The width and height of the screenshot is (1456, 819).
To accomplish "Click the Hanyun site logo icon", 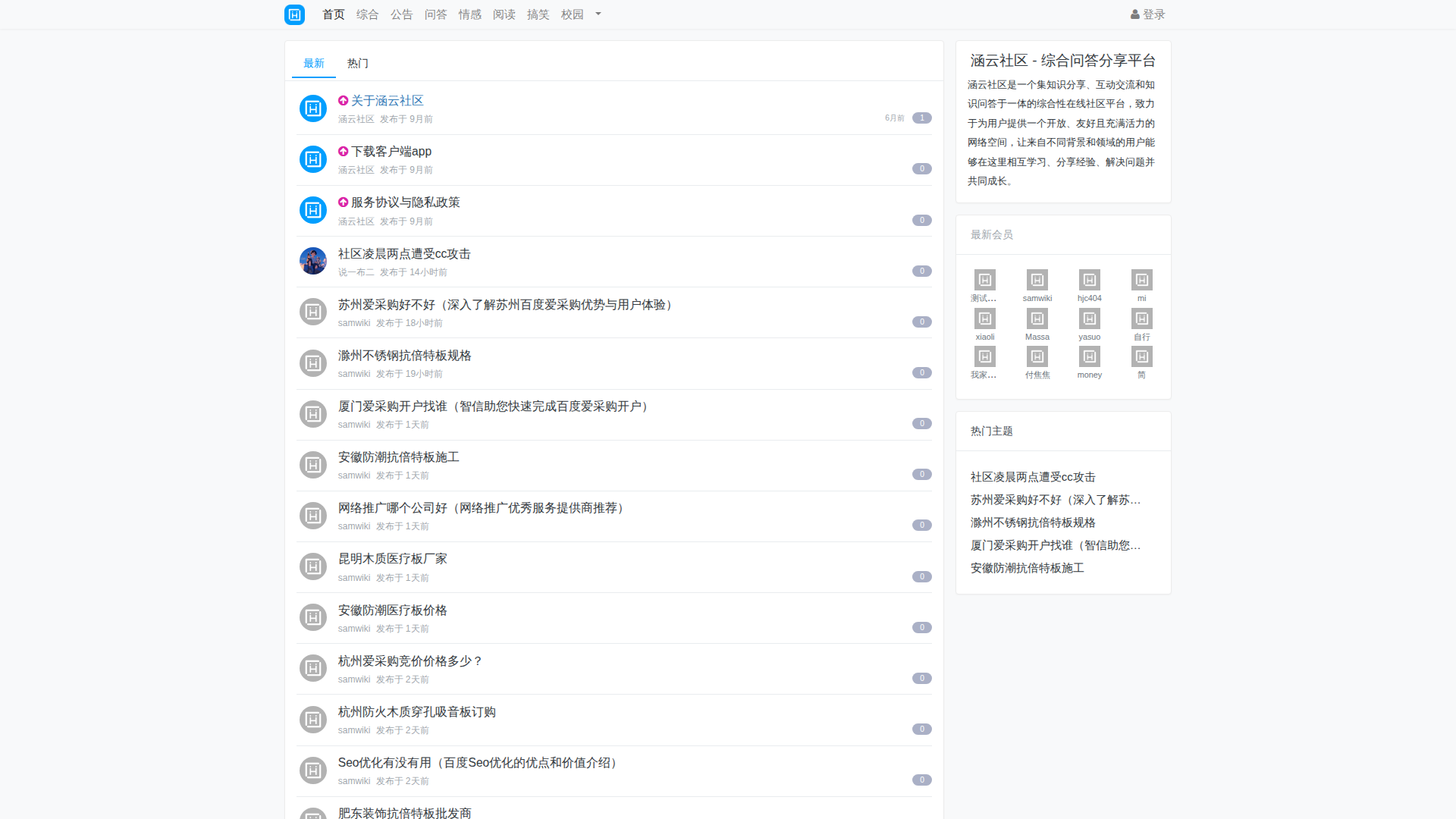I will (294, 14).
